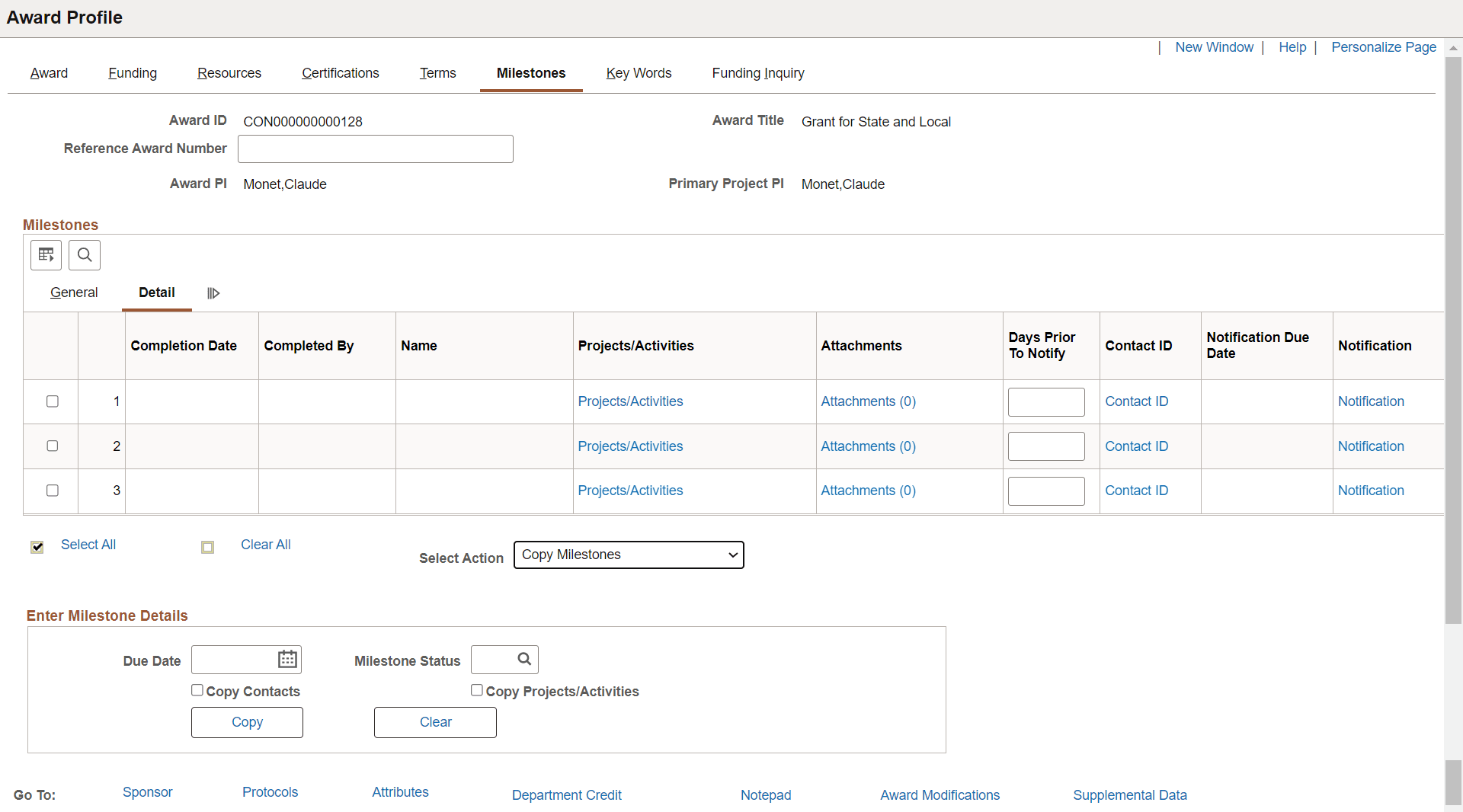The width and height of the screenshot is (1463, 812).
Task: Click the Days Prior To Notify field, row 2
Action: click(1046, 446)
